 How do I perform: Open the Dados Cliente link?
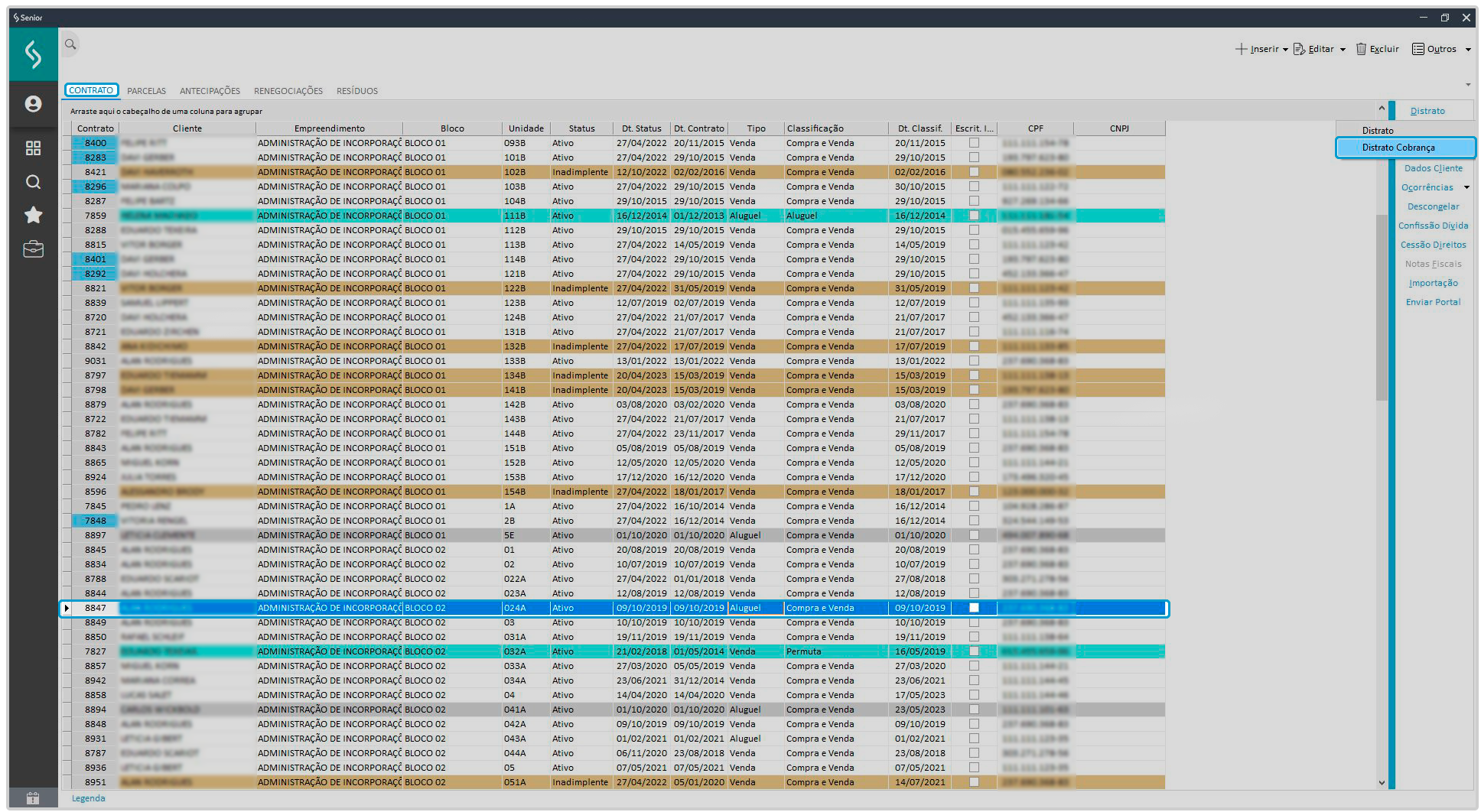[1434, 168]
